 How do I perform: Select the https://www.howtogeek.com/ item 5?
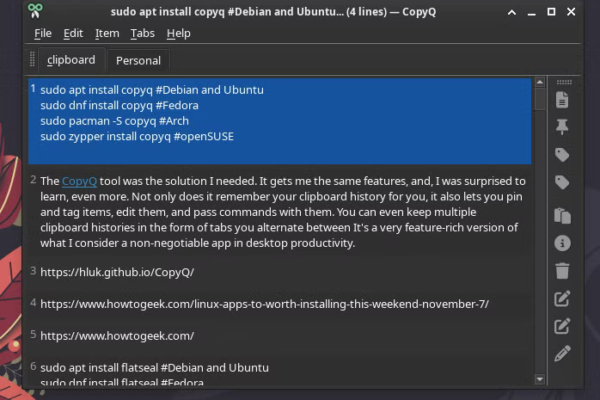click(117, 335)
